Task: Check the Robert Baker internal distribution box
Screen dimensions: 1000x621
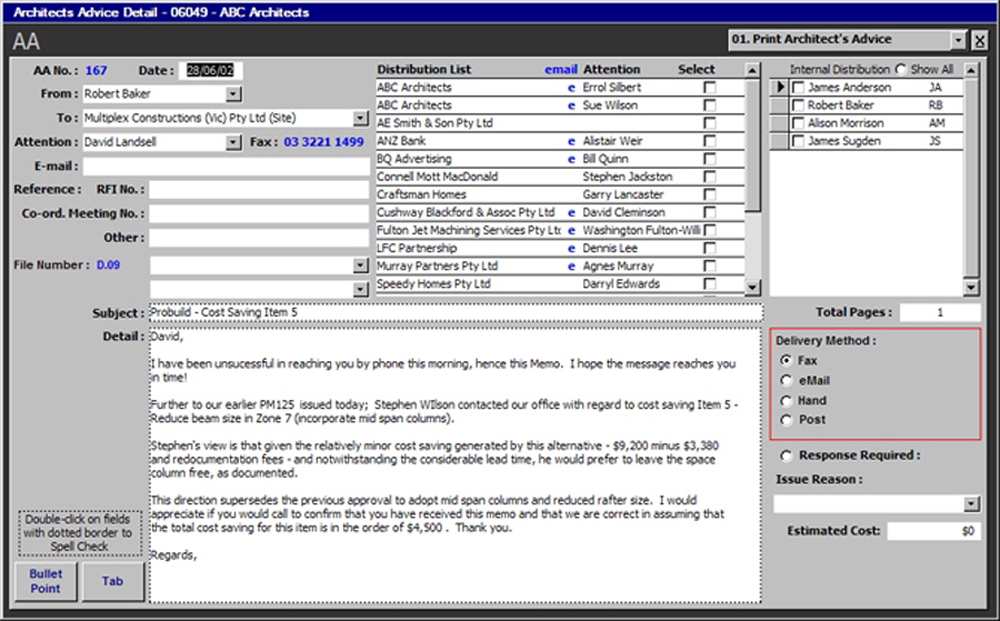Action: (798, 106)
